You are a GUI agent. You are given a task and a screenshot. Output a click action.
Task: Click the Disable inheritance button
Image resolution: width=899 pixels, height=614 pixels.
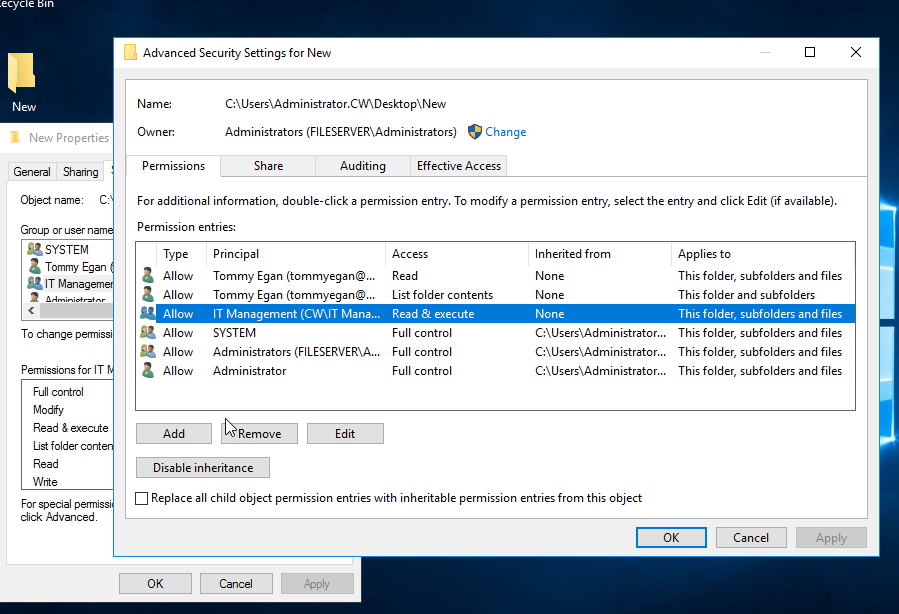[203, 468]
